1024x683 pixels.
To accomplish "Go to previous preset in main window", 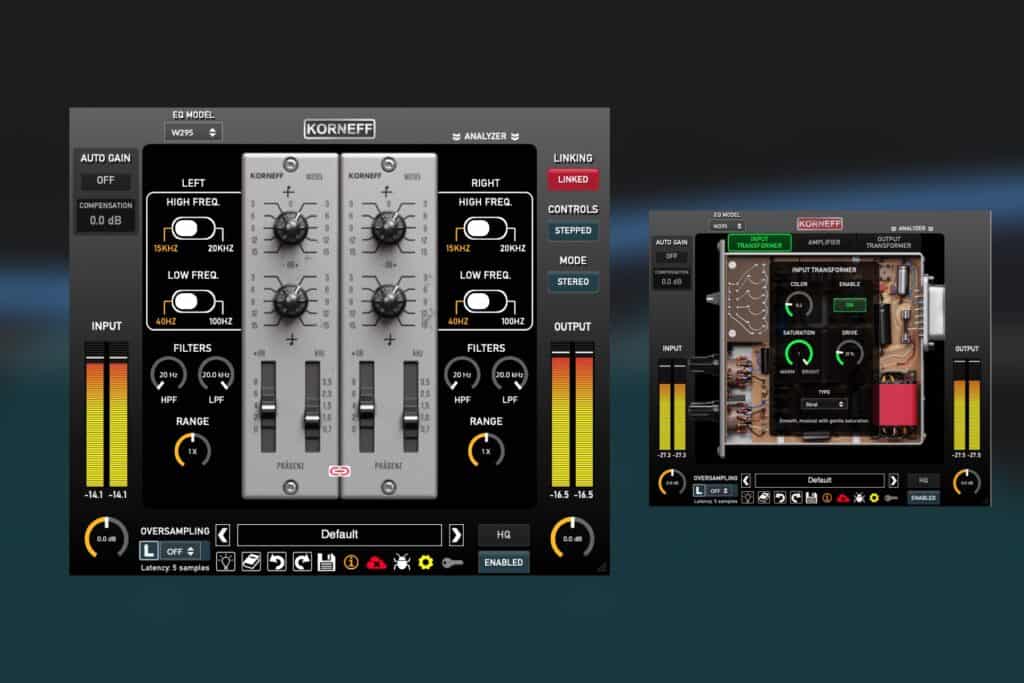I will (x=223, y=535).
